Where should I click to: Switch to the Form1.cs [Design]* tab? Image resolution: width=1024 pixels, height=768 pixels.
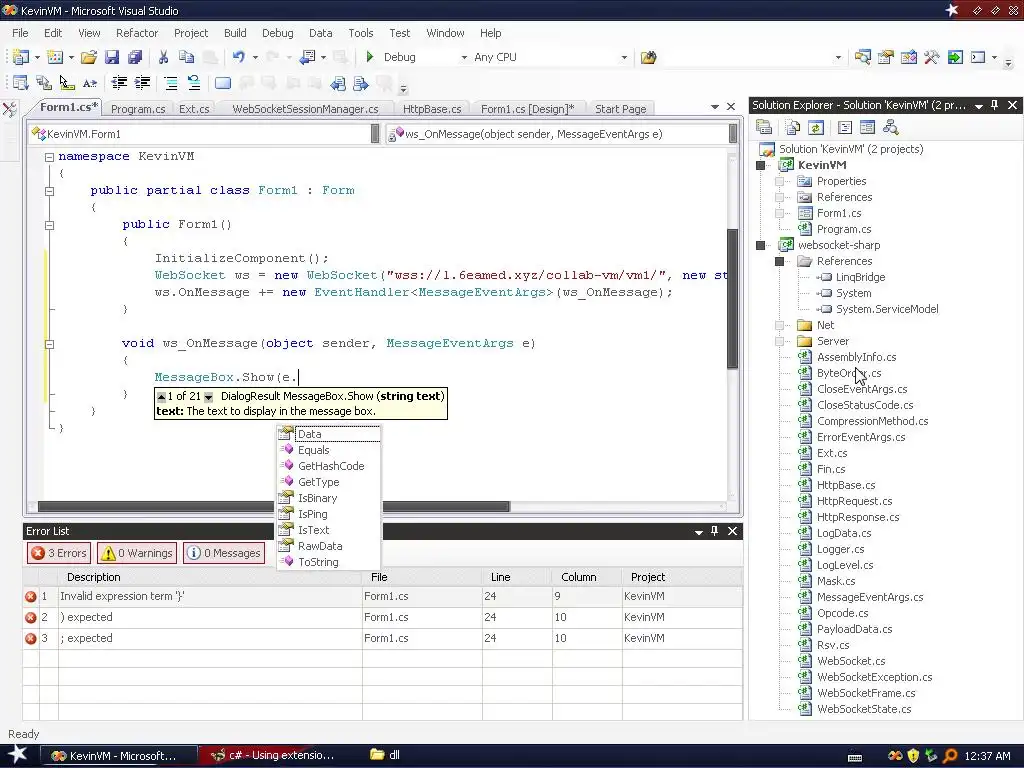528,109
